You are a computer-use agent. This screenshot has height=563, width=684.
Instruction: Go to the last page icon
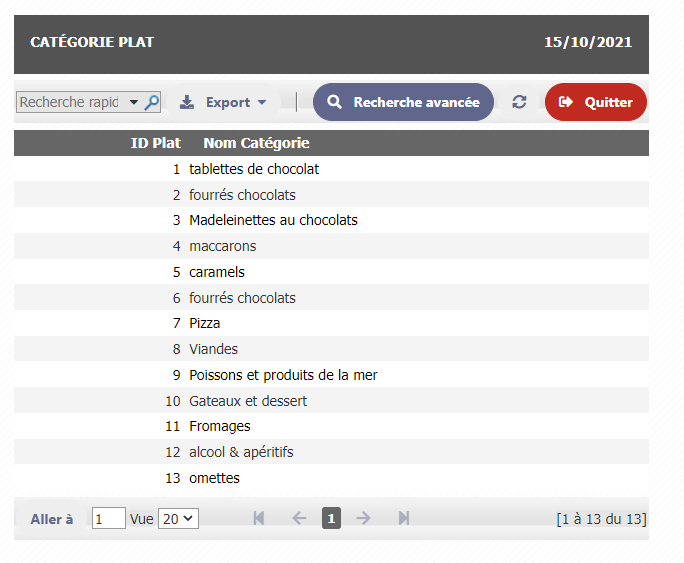(404, 518)
